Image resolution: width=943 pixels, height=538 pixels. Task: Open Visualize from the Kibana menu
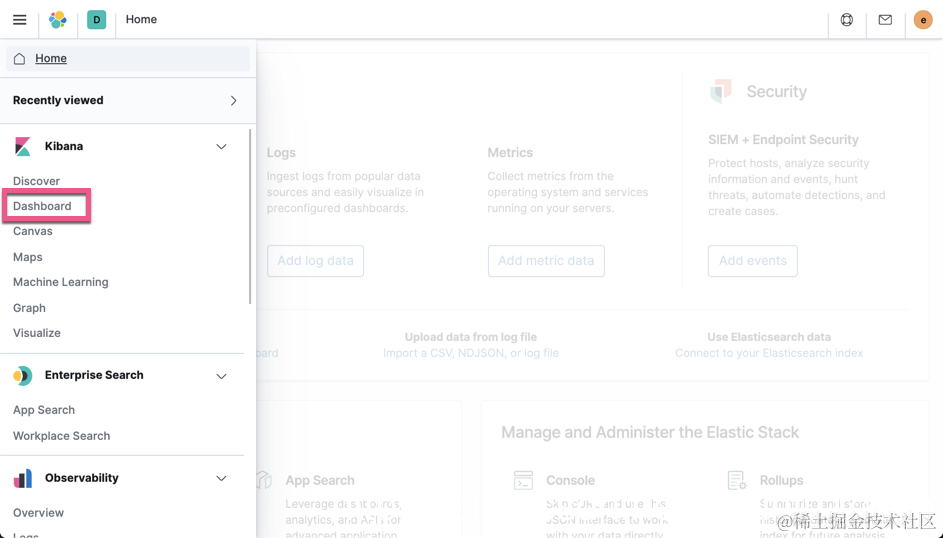(x=37, y=333)
